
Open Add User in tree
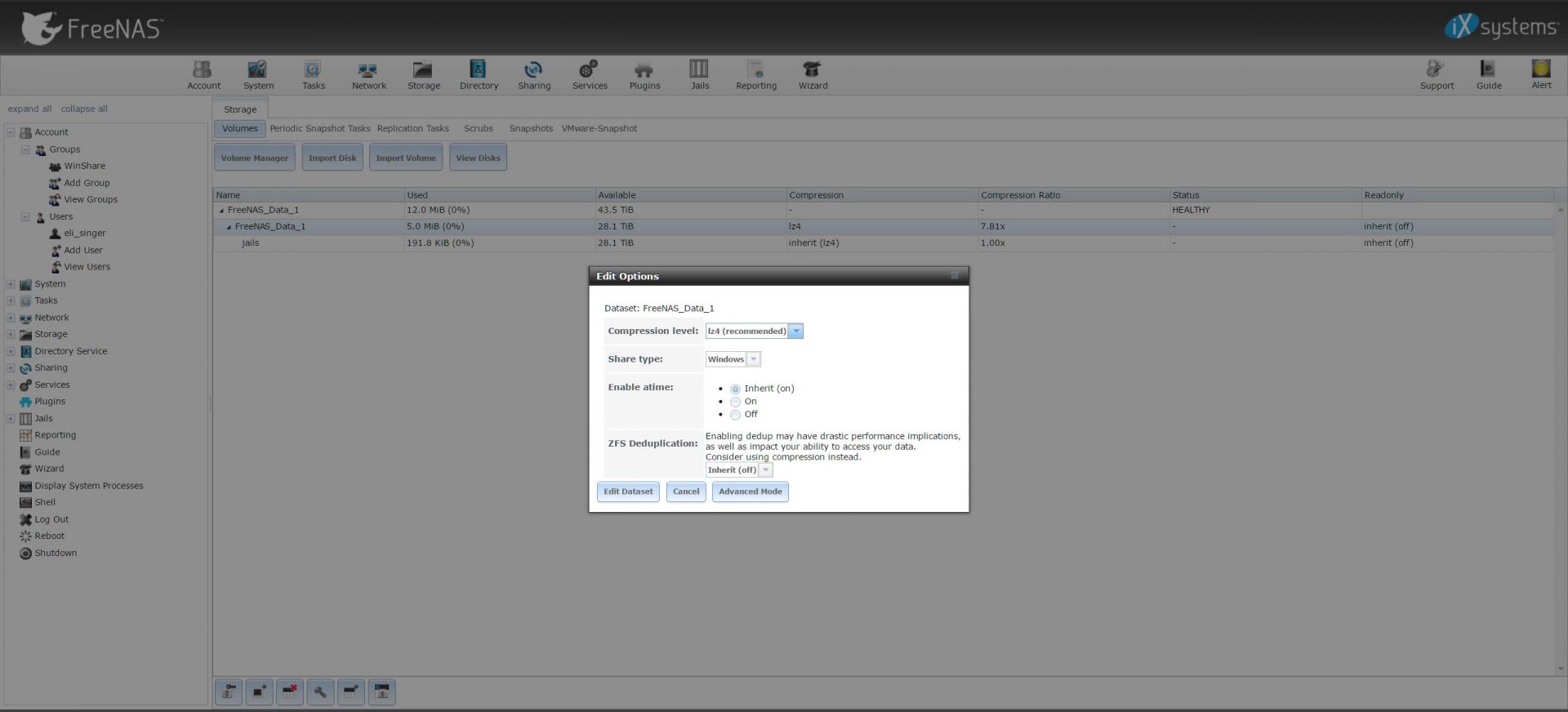pos(82,250)
